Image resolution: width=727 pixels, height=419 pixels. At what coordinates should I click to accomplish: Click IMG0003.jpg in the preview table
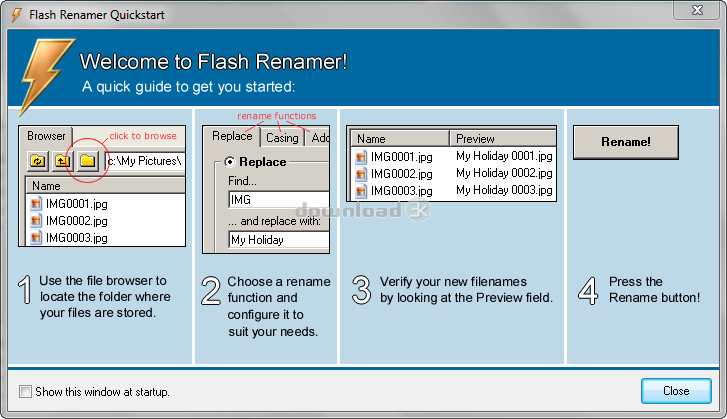click(x=402, y=191)
